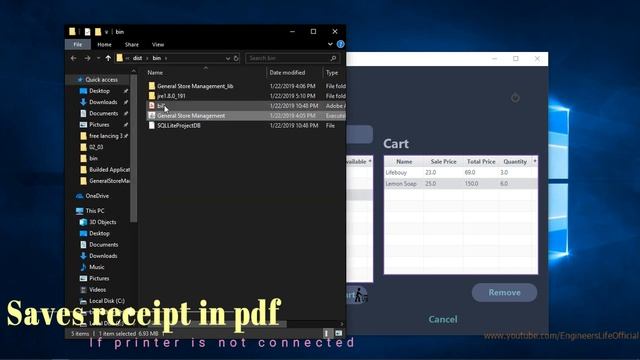This screenshot has width=640, height=360.
Task: Sort cart by Name column
Action: coord(404,162)
